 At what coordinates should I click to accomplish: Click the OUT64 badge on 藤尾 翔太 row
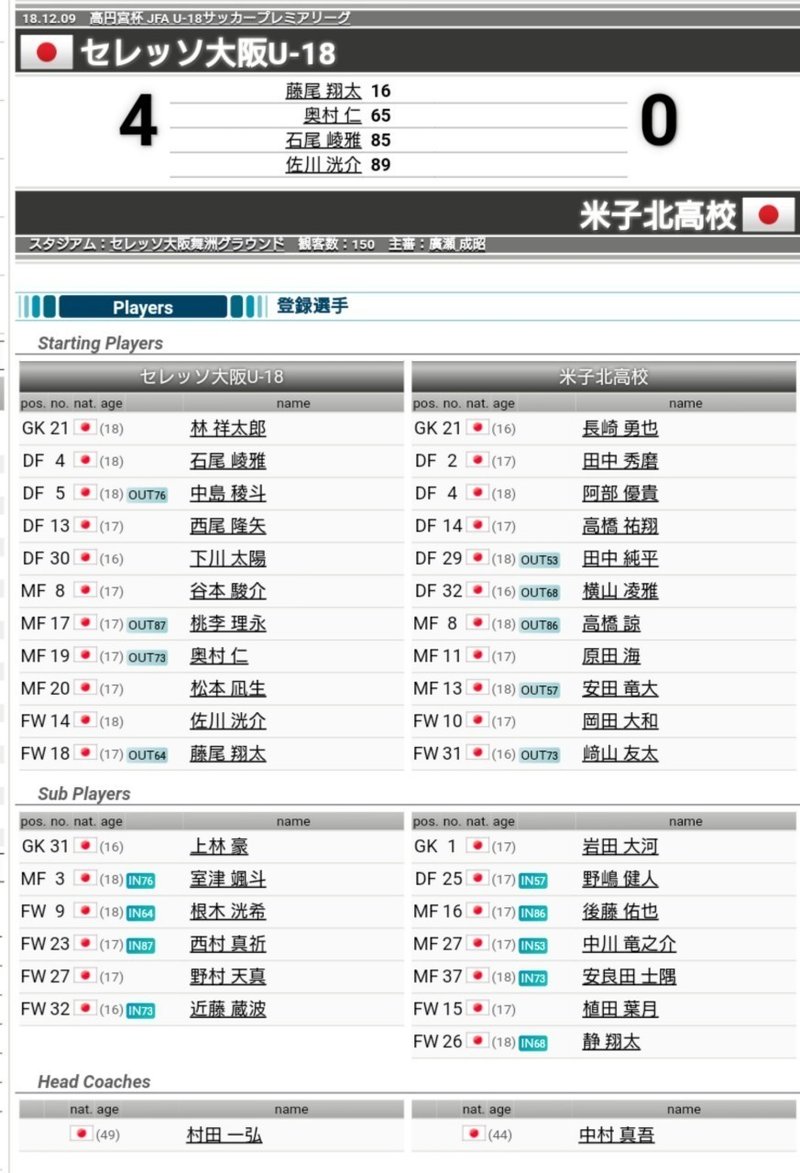coord(147,755)
